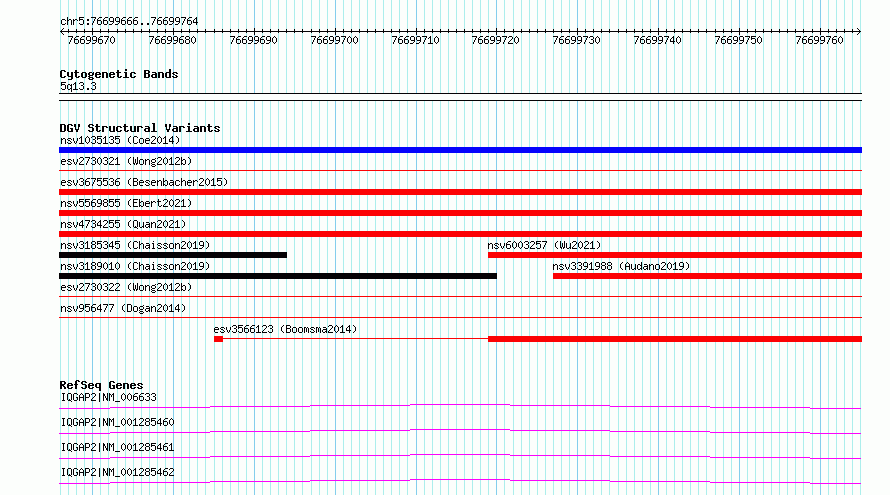Click the magenta IQGAP2|NM_006633 transcript line

coord(460,406)
